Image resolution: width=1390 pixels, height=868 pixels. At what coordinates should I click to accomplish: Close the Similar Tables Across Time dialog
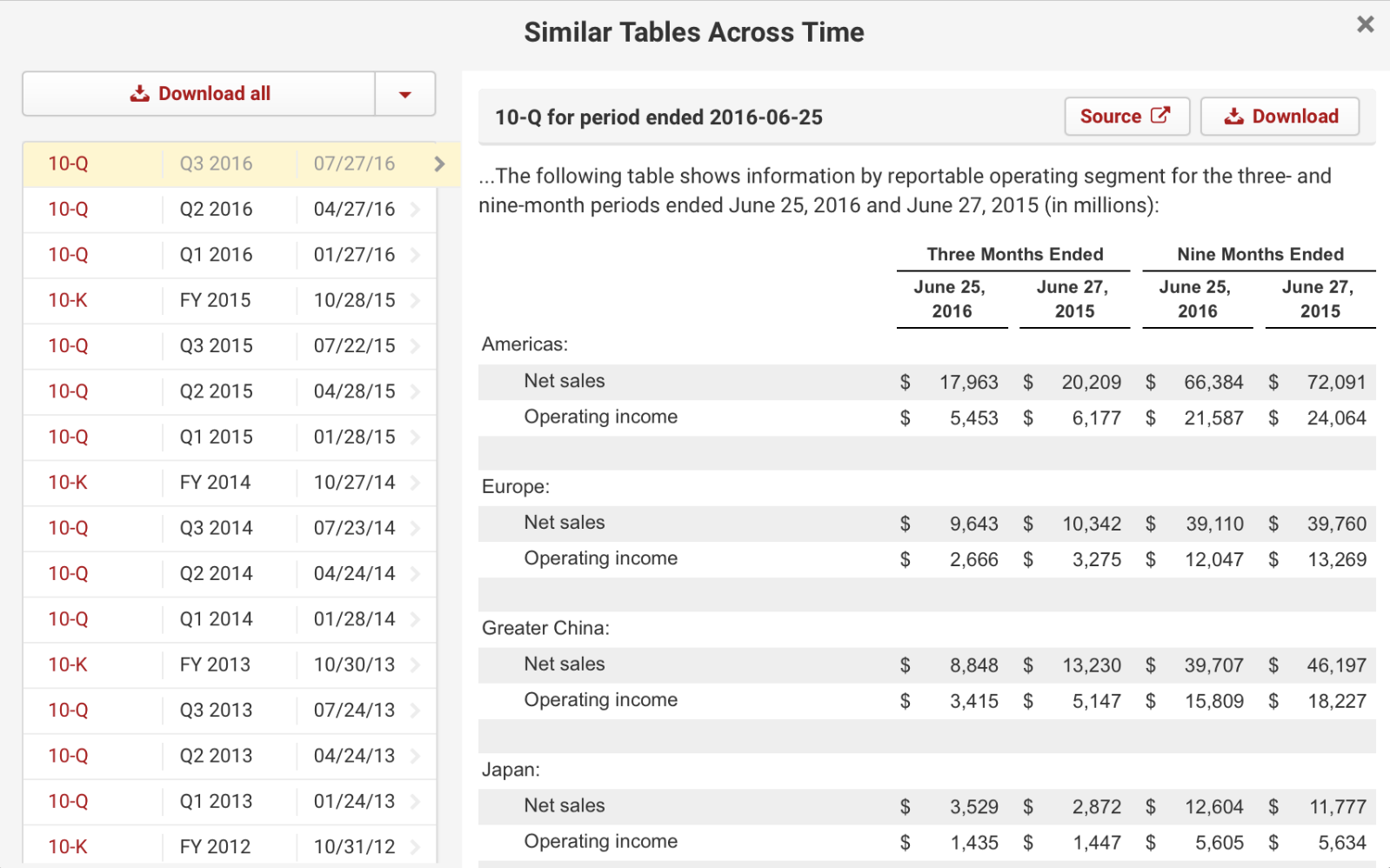pos(1365,24)
